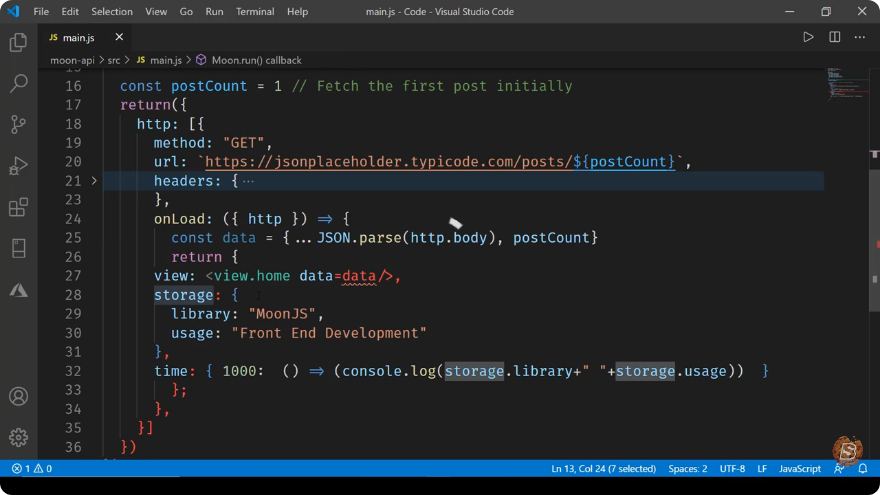
Task: Open the Run and Debug view
Action: pyautogui.click(x=18, y=166)
